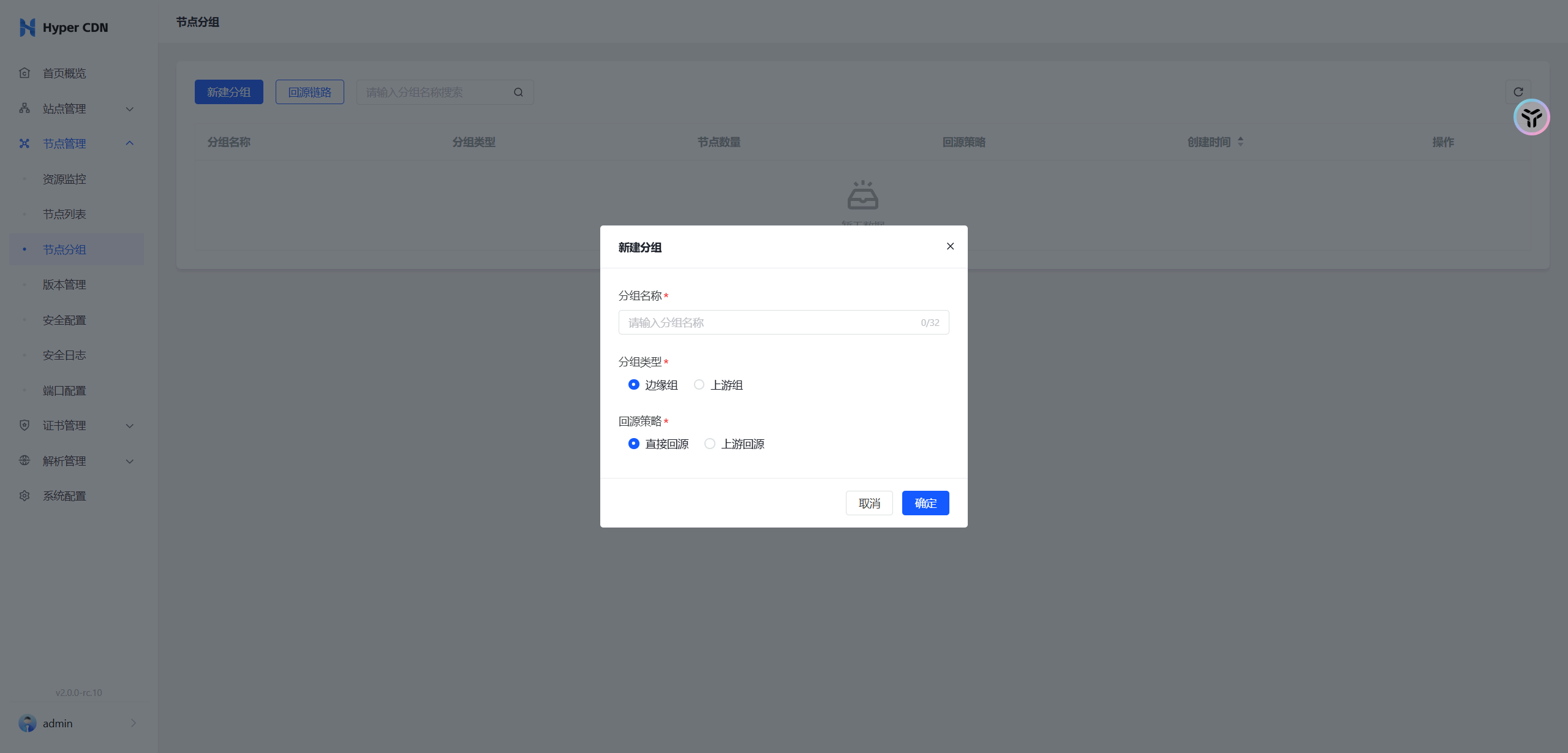The width and height of the screenshot is (1568, 753).
Task: Expand the 站点管理 menu chevron
Action: [x=130, y=109]
